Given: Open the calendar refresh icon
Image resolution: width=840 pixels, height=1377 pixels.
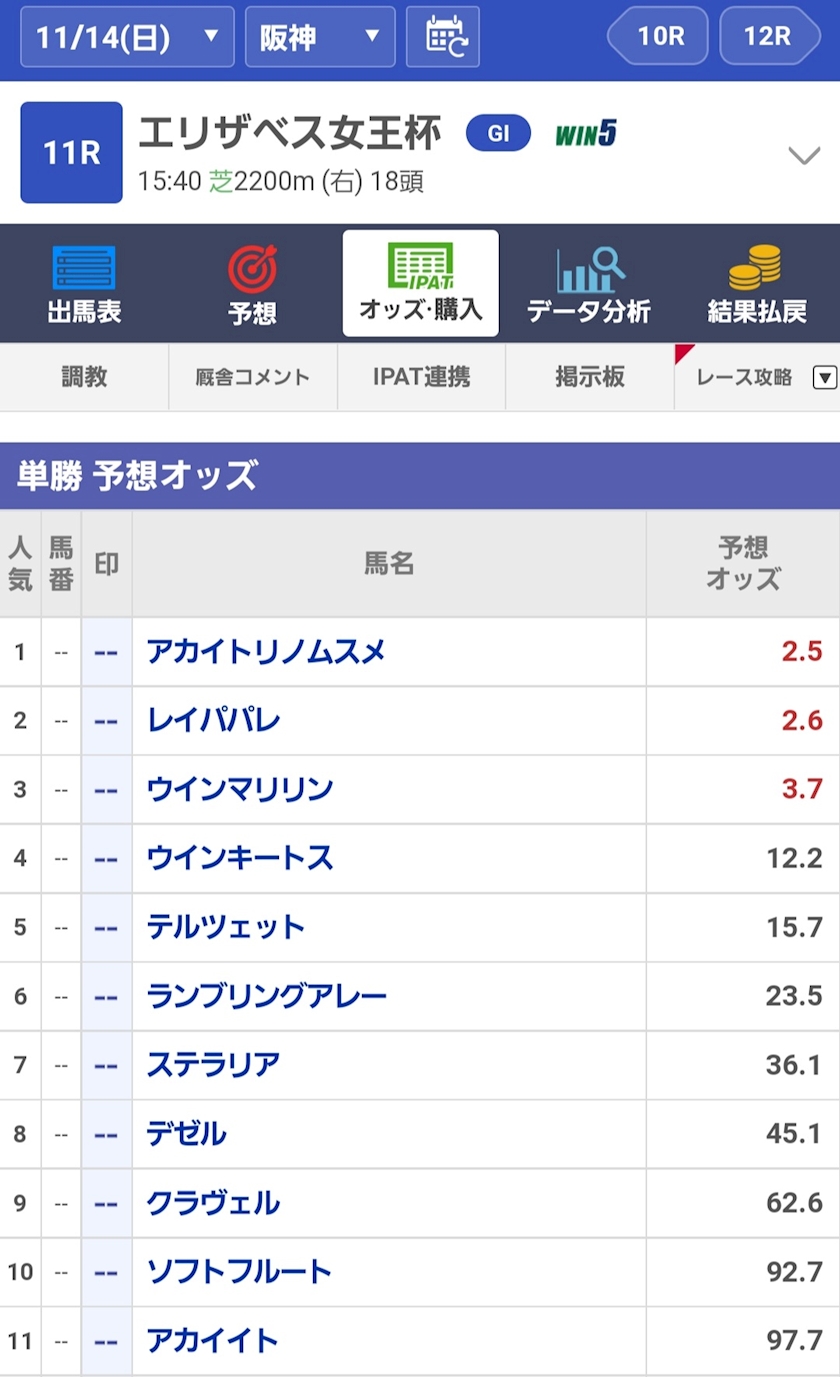Looking at the screenshot, I should pyautogui.click(x=443, y=36).
